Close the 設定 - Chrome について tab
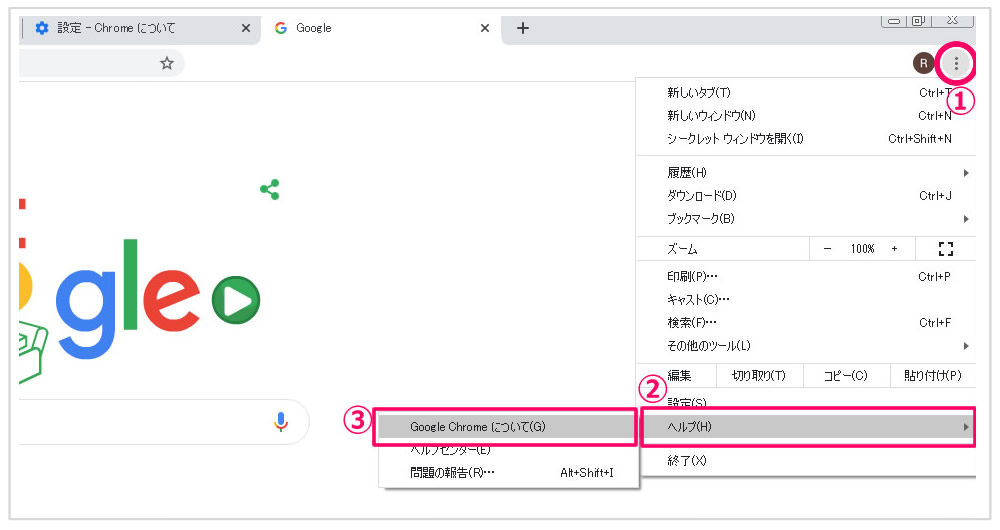Screen dimensions: 1000x530 tap(246, 28)
